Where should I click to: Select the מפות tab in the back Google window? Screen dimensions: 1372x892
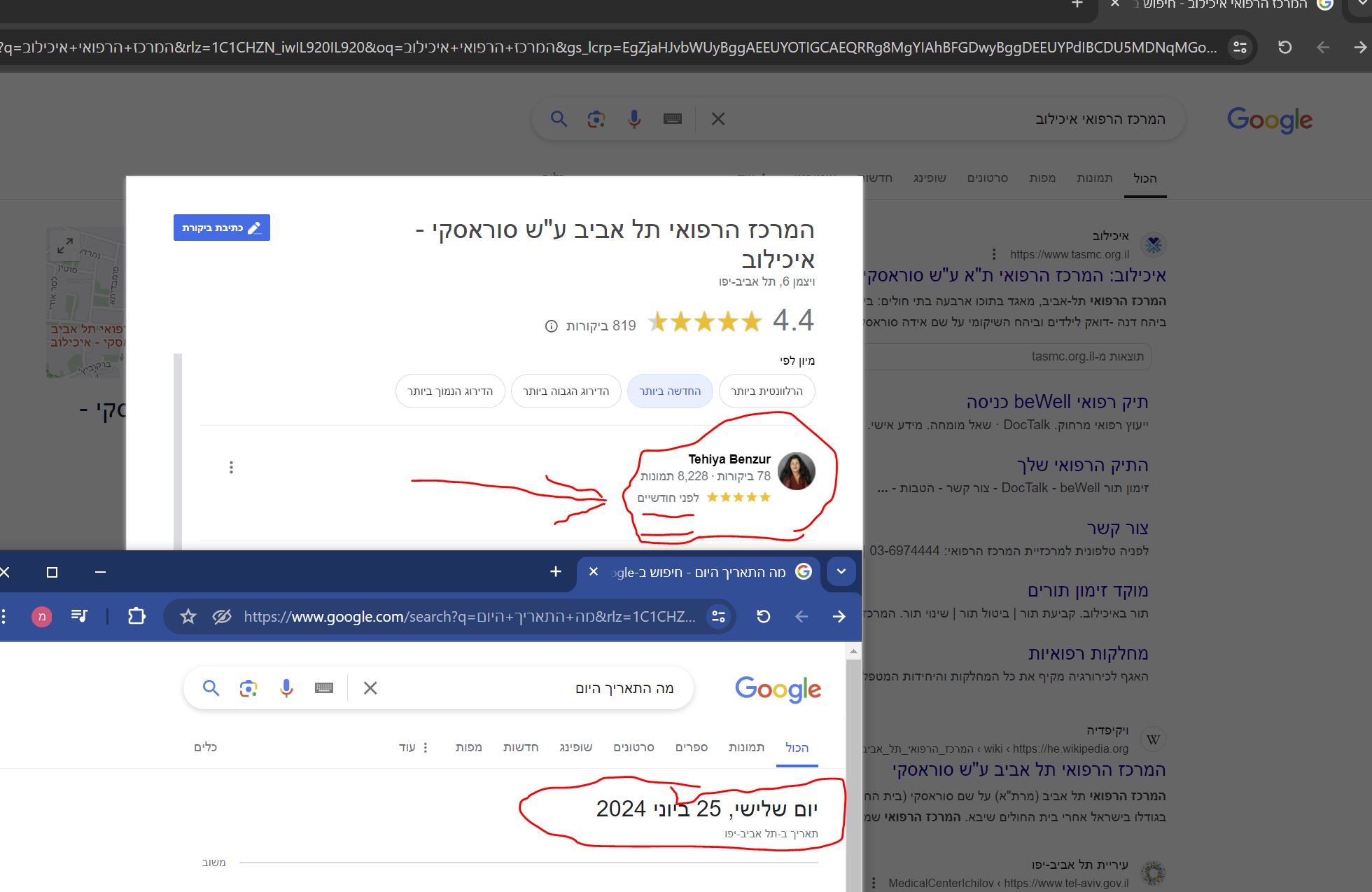click(1042, 178)
